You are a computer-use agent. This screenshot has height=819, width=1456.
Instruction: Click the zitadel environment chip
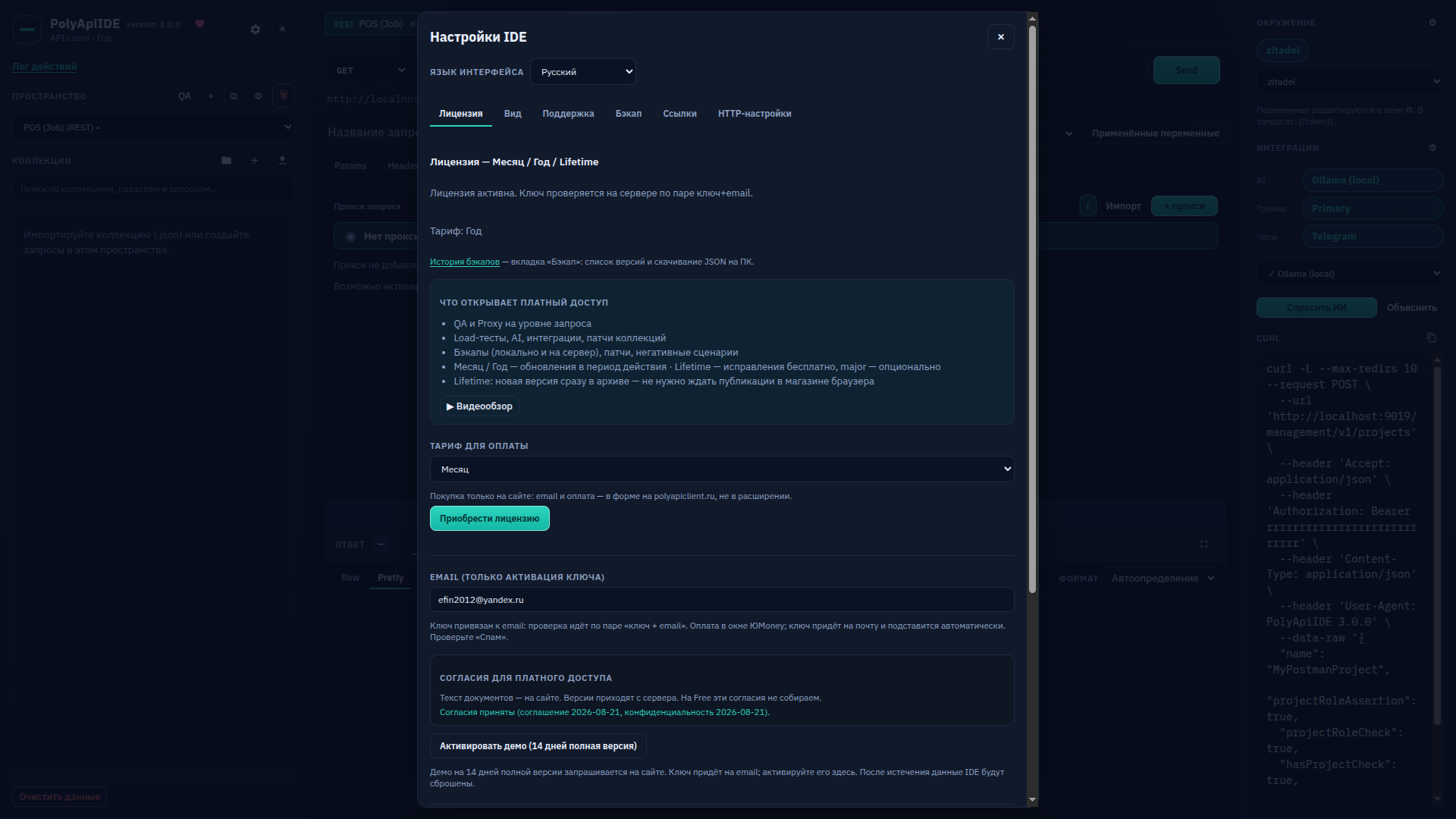point(1282,51)
